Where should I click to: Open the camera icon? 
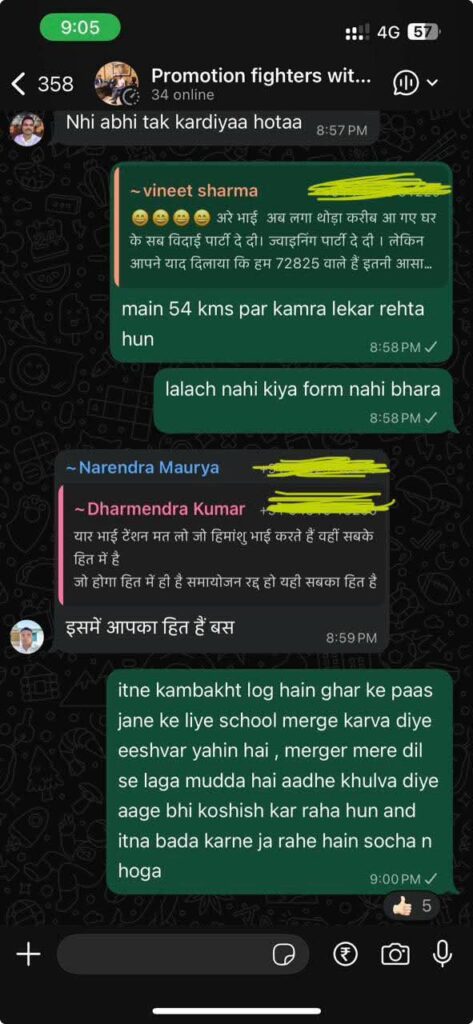[x=395, y=955]
